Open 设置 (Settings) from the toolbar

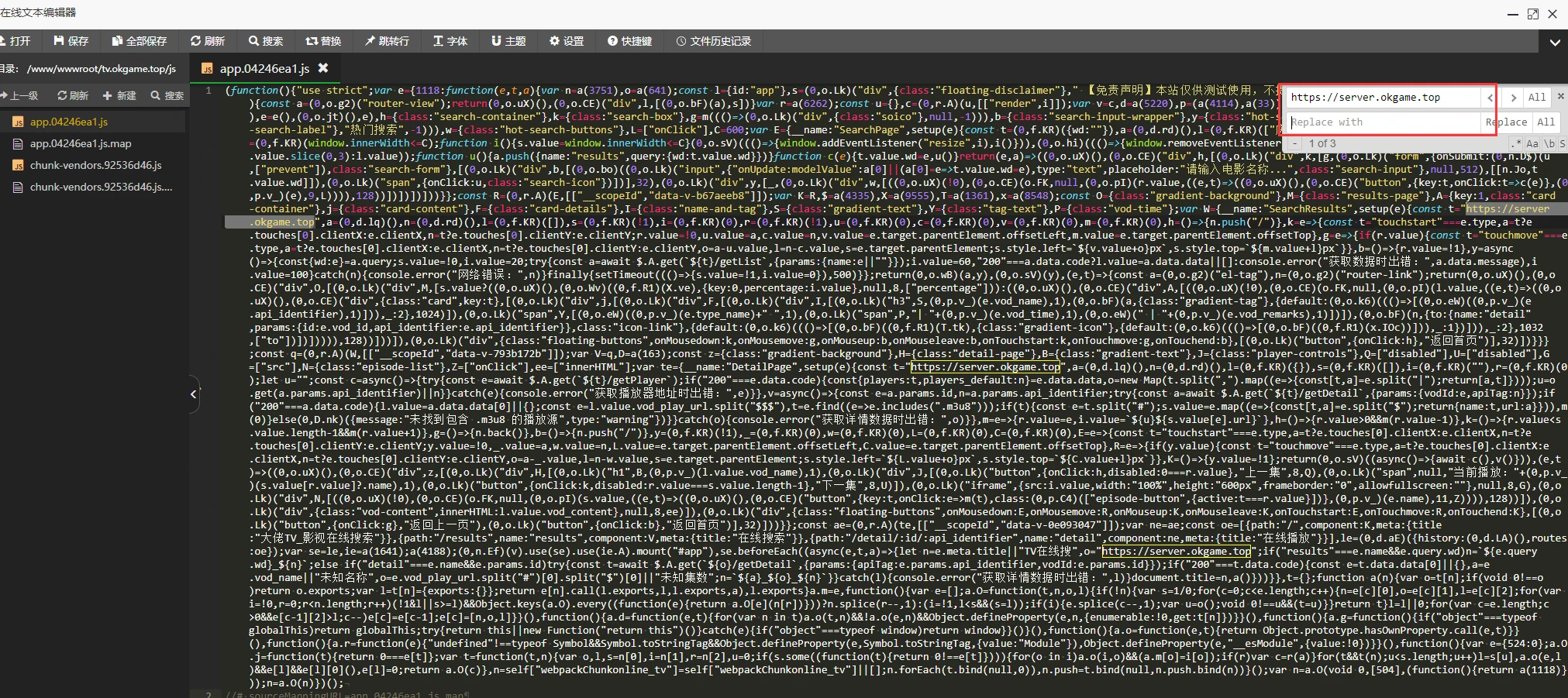tap(567, 41)
